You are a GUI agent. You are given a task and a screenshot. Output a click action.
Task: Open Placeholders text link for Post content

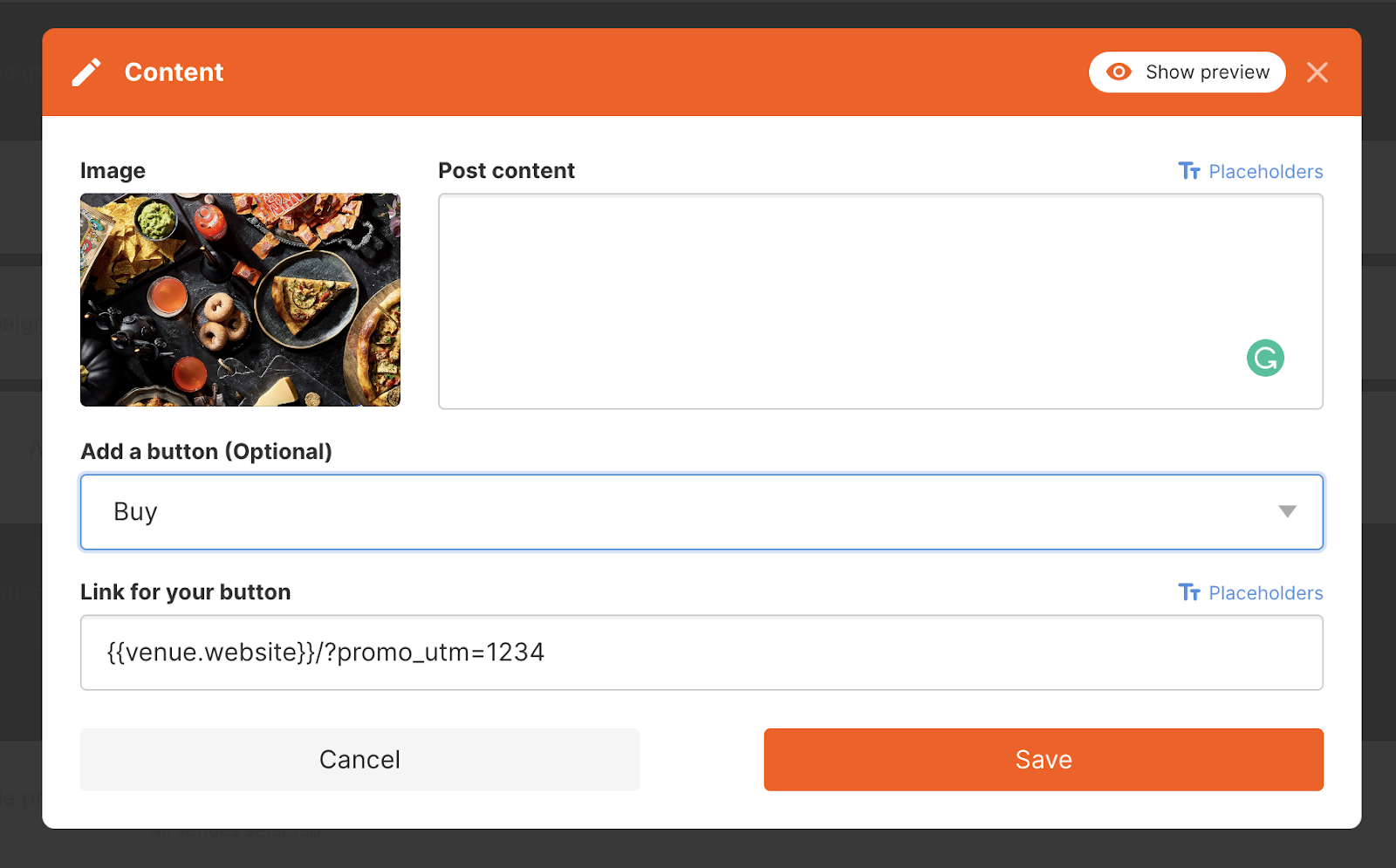1265,172
